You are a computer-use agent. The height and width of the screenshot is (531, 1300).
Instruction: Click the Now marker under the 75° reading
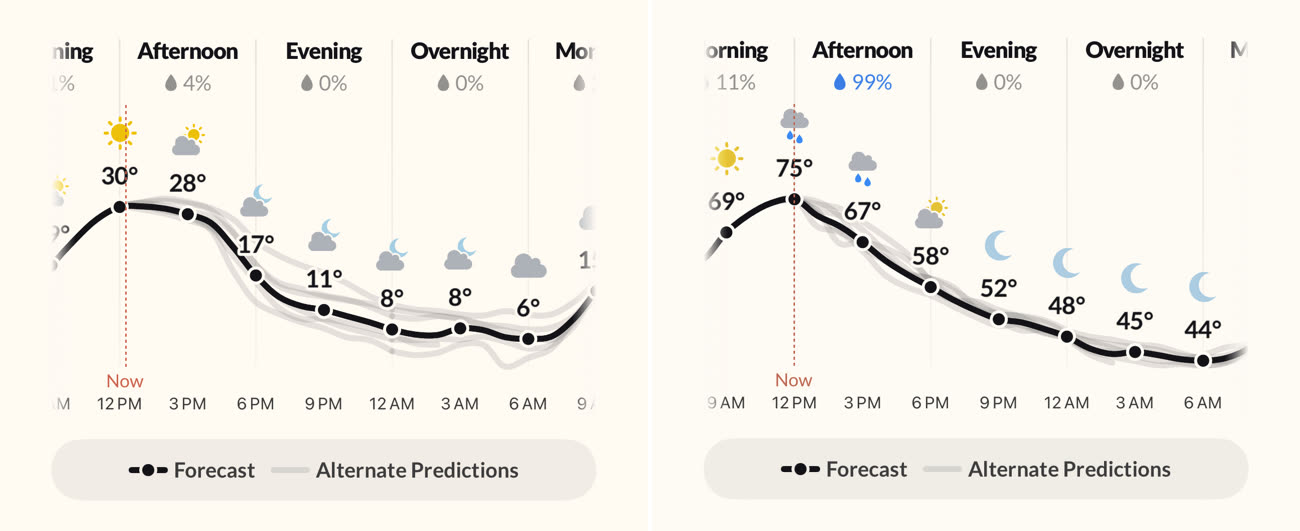coord(794,380)
